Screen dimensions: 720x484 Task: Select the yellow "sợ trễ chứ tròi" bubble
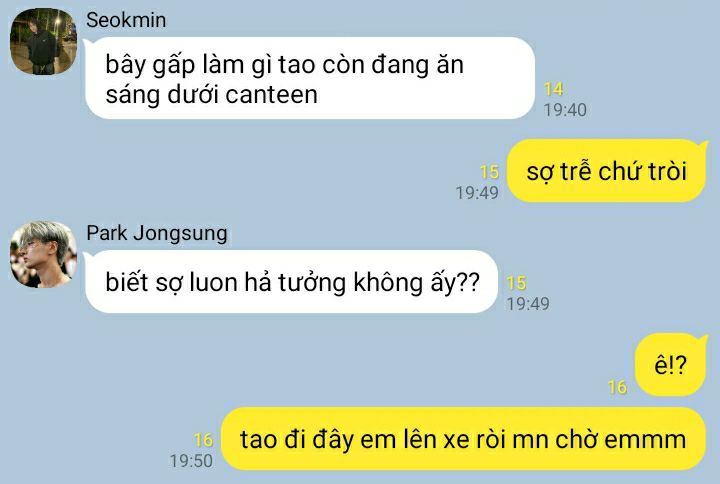(x=607, y=171)
